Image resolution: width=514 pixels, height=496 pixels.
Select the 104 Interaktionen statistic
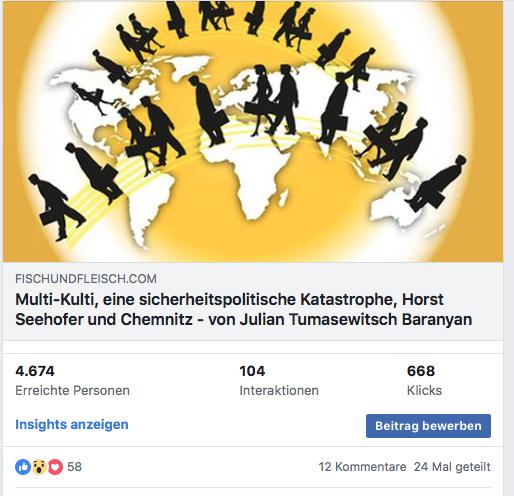279,380
